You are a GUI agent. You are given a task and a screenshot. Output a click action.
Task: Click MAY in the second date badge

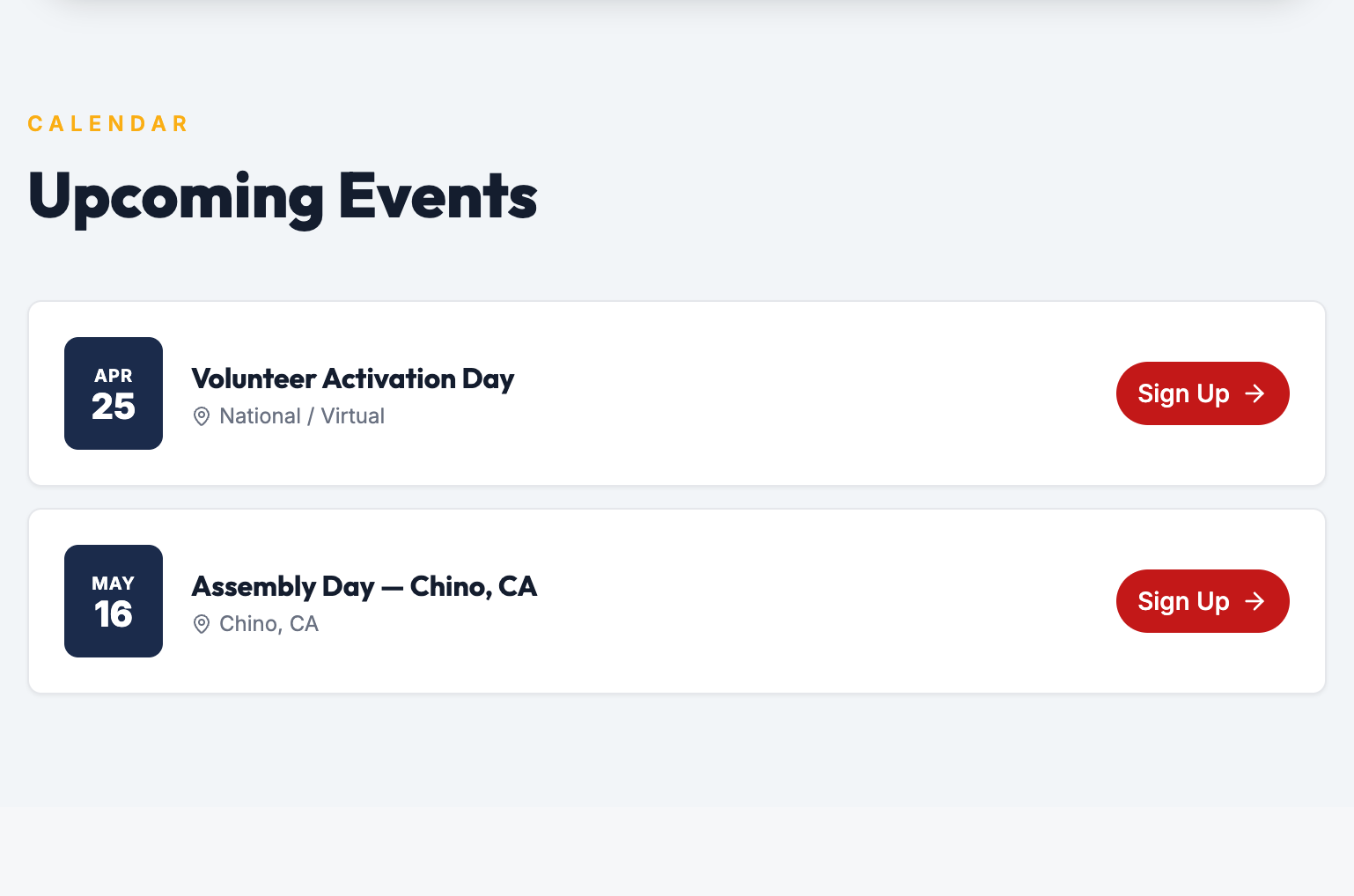[x=113, y=583]
